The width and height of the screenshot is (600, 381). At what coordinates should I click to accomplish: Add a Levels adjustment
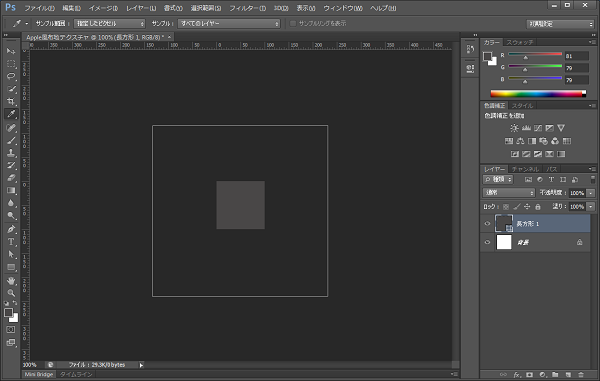(x=526, y=128)
